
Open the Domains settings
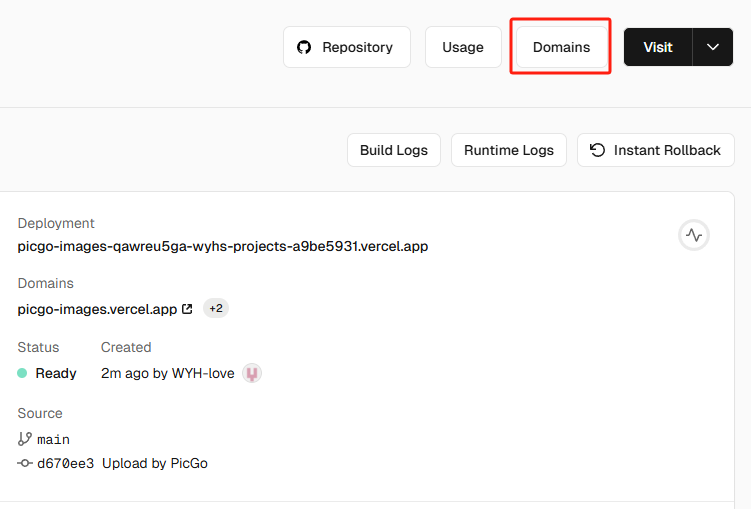point(561,47)
